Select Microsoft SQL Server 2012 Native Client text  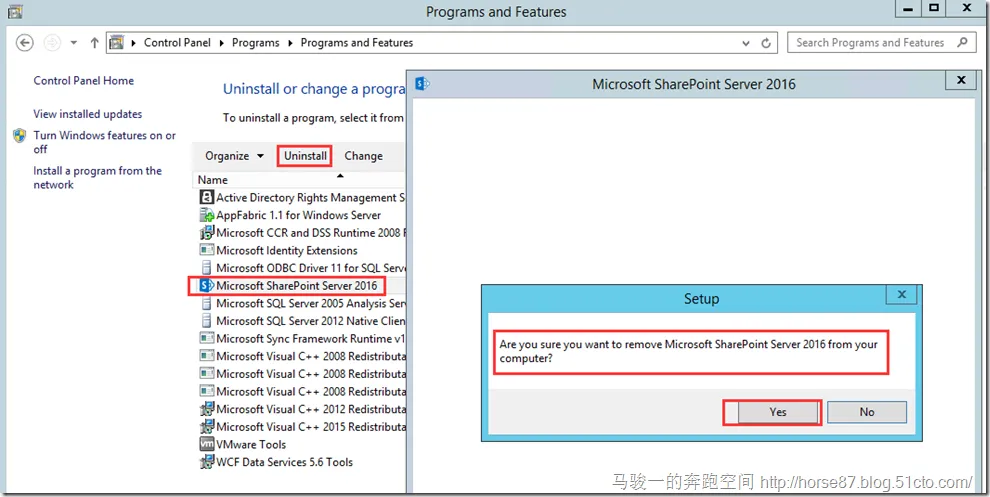tap(311, 321)
